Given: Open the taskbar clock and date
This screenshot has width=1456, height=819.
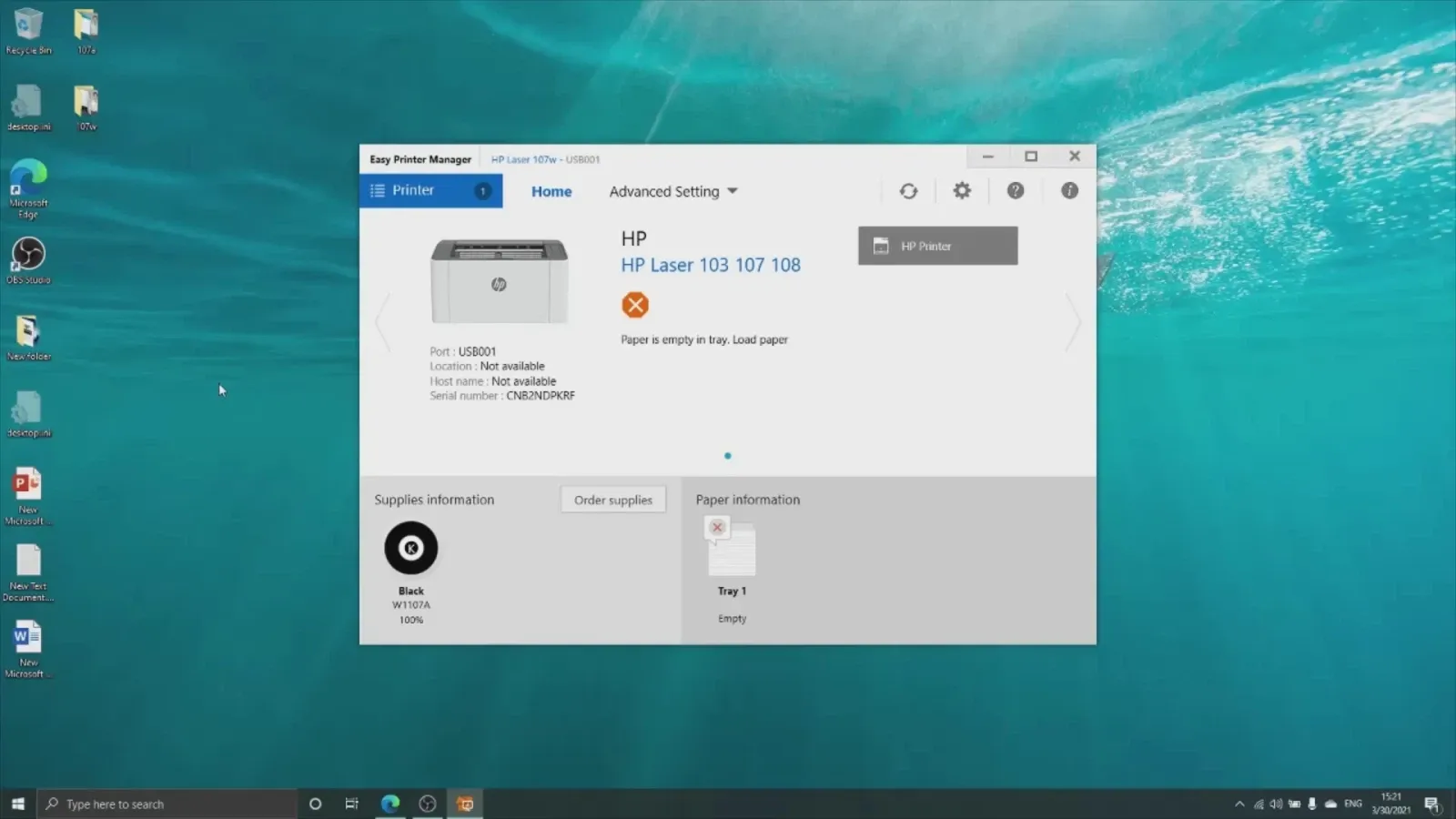Looking at the screenshot, I should pyautogui.click(x=1391, y=804).
